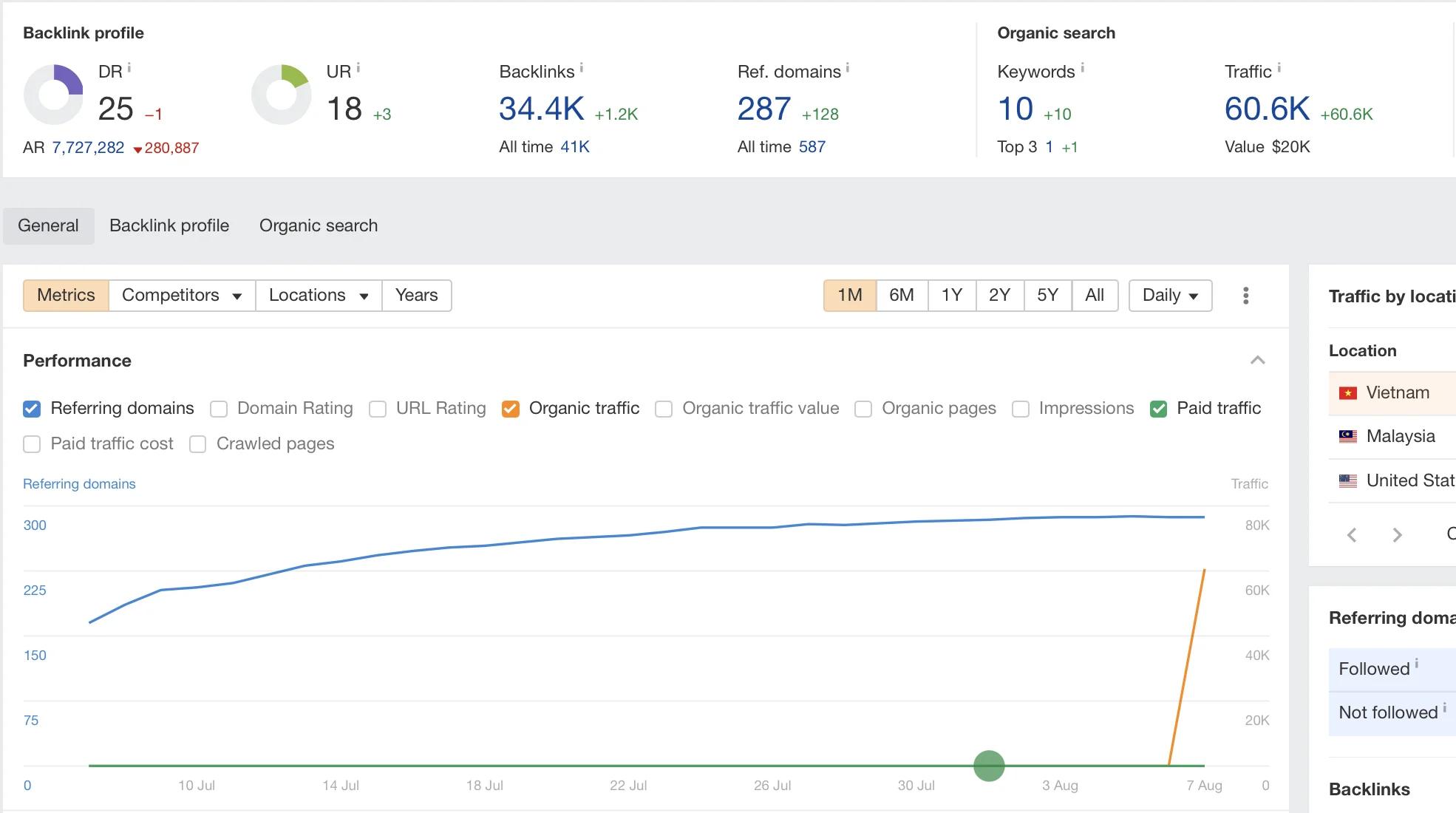Click the Traffic info icon
This screenshot has height=813, width=1456.
pos(1279,68)
